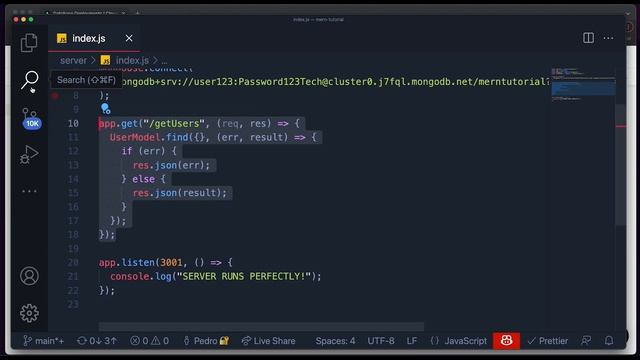Viewport: 640px width, 360px height.
Task: Toggle the breakpoint on line 8
Action: tap(55, 96)
